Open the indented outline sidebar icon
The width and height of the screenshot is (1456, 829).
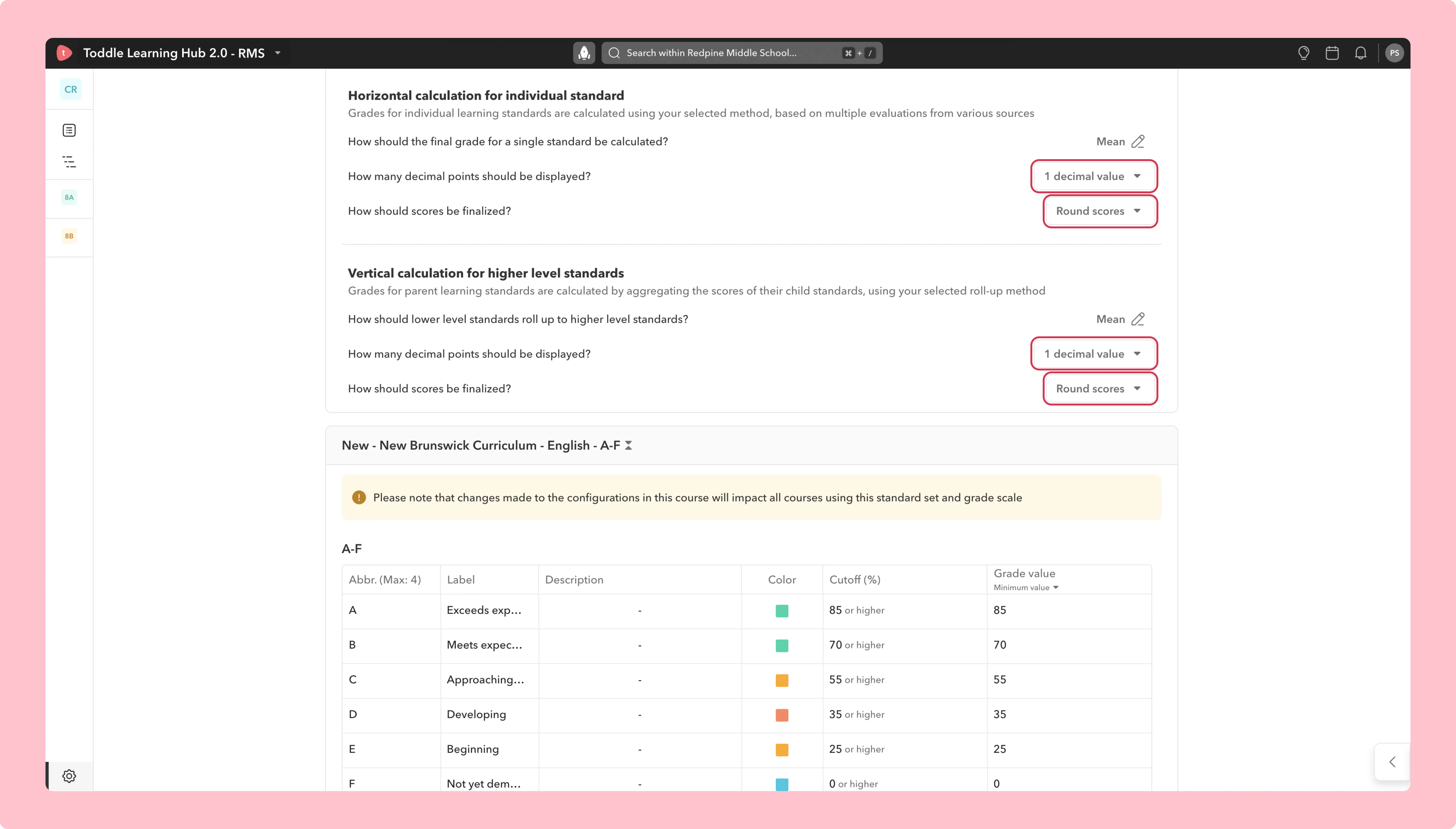tap(69, 162)
